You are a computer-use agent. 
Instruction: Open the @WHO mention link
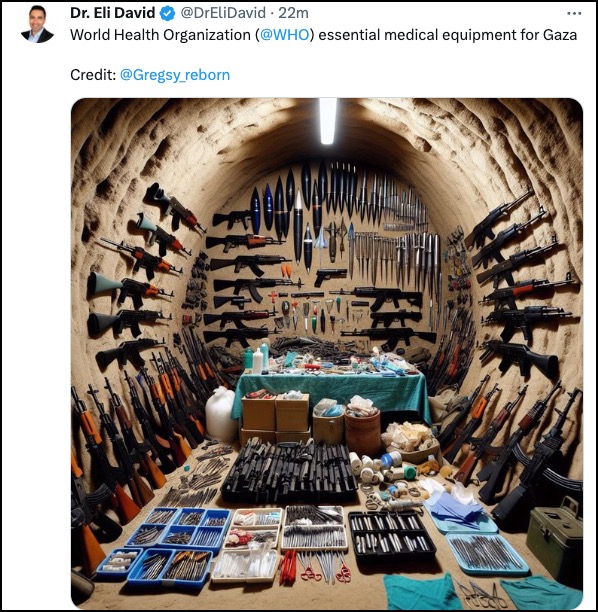pyautogui.click(x=284, y=35)
